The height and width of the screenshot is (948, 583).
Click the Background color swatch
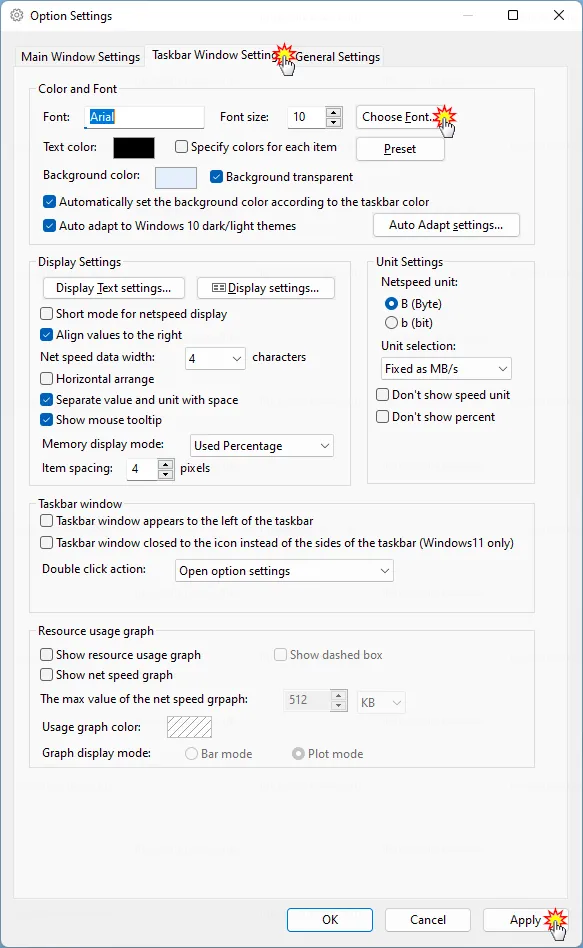(x=176, y=178)
